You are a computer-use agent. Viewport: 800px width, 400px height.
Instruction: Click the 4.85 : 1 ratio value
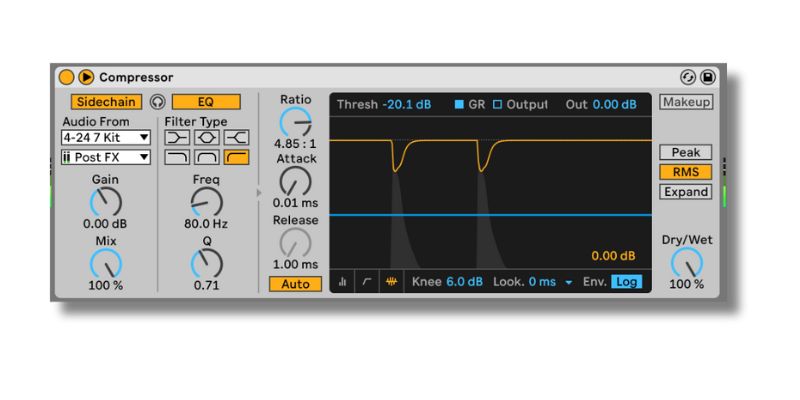pos(295,143)
